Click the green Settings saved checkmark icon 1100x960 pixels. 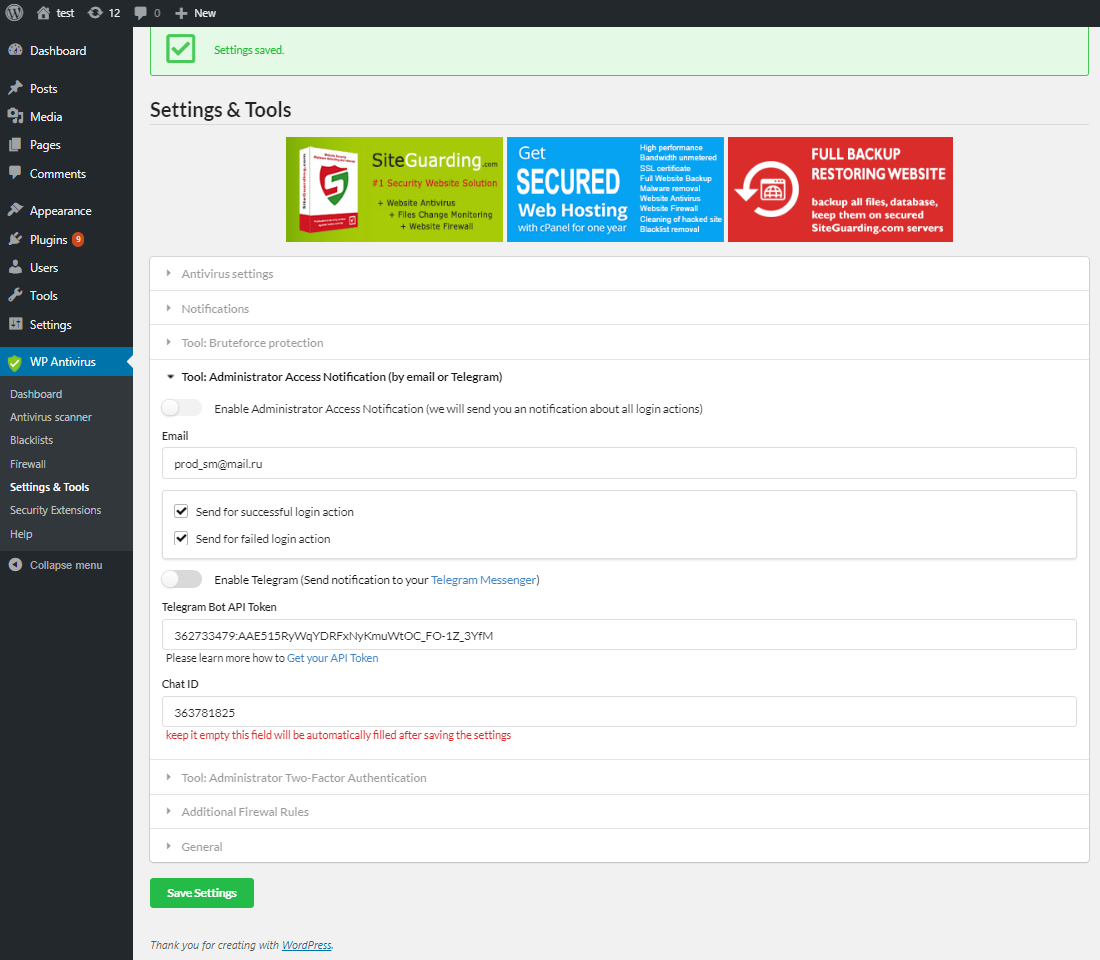180,49
